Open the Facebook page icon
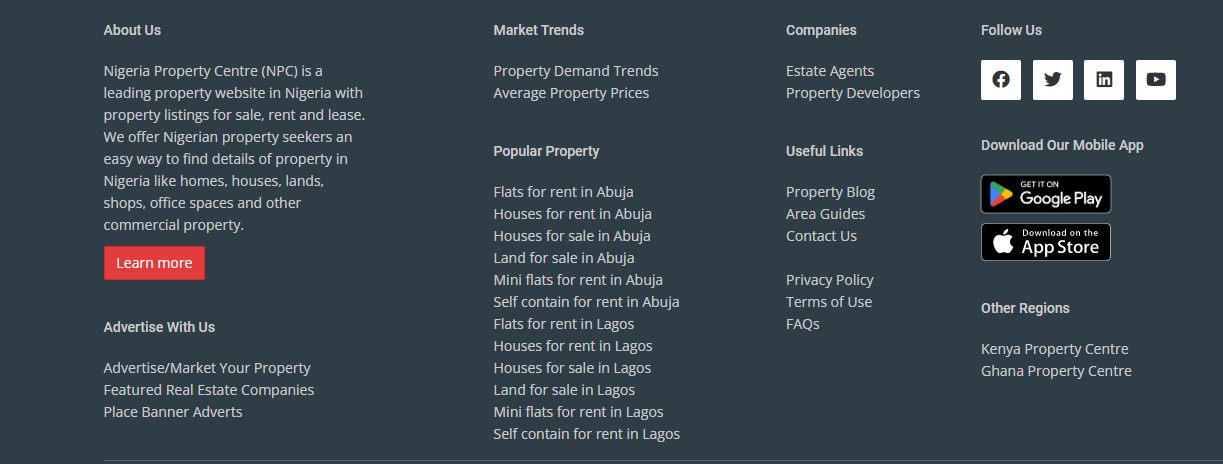The width and height of the screenshot is (1223, 464). tap(1001, 80)
